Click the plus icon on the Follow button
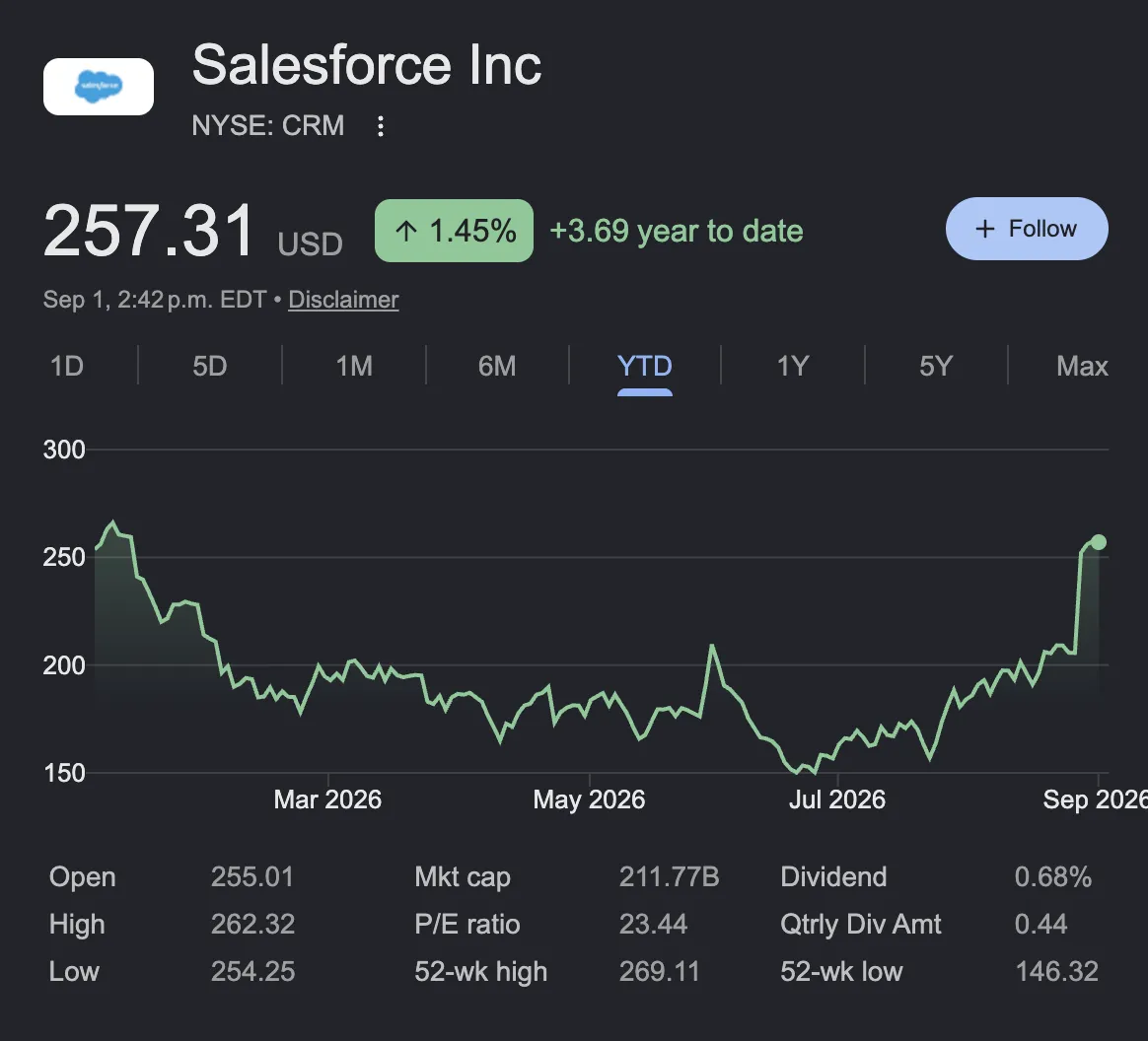Image resolution: width=1148 pixels, height=1041 pixels. tap(984, 229)
